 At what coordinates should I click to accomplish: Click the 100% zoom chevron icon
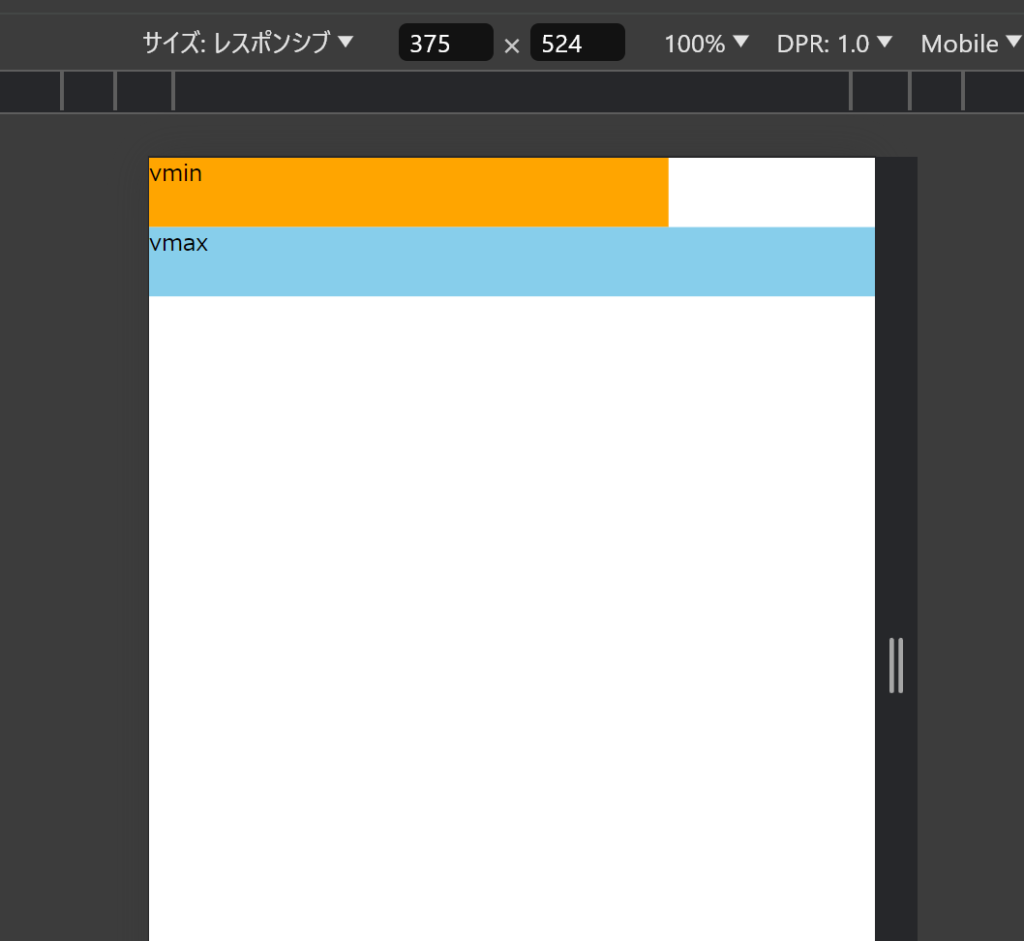point(741,43)
